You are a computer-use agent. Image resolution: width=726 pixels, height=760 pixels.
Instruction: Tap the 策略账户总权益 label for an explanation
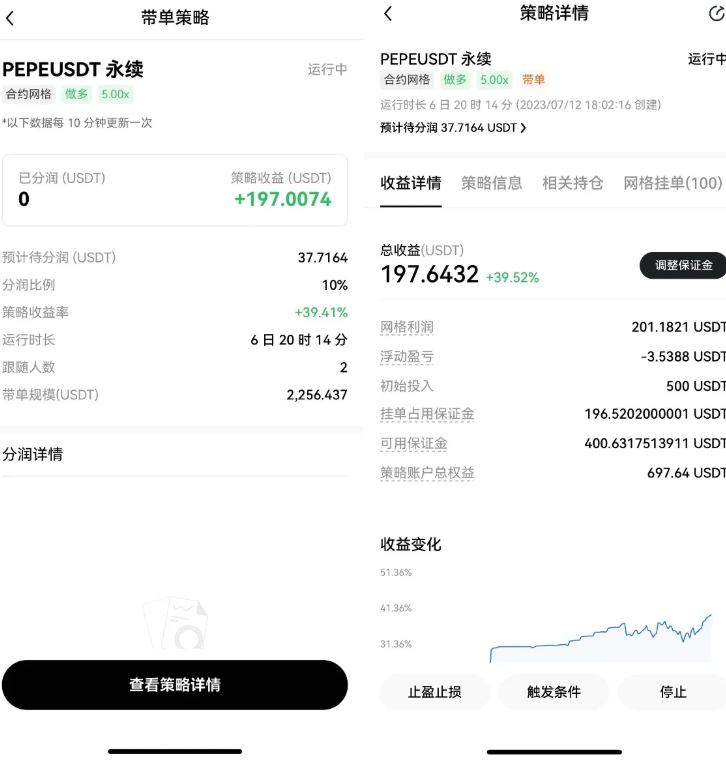pos(427,473)
